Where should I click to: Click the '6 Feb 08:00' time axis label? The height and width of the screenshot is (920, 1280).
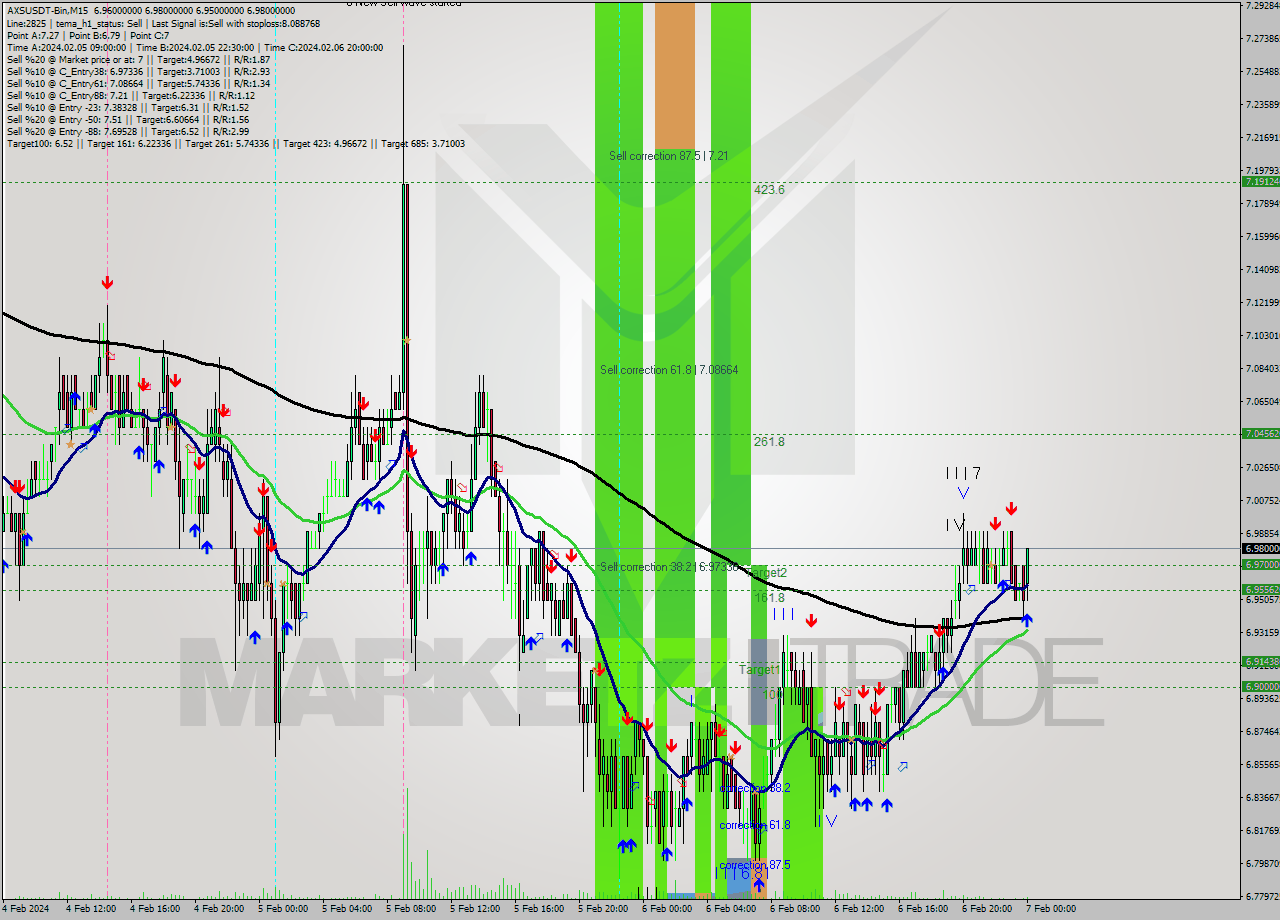[795, 909]
